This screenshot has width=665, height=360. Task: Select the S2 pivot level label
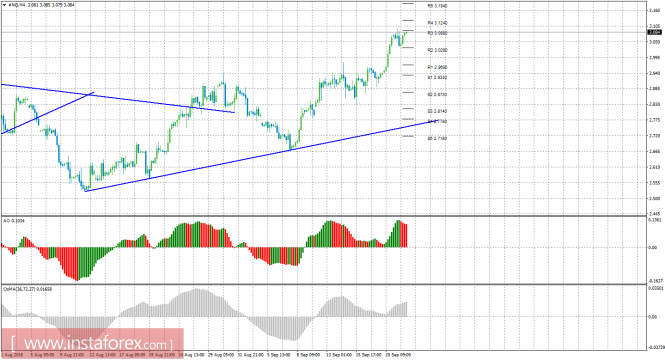click(x=437, y=95)
